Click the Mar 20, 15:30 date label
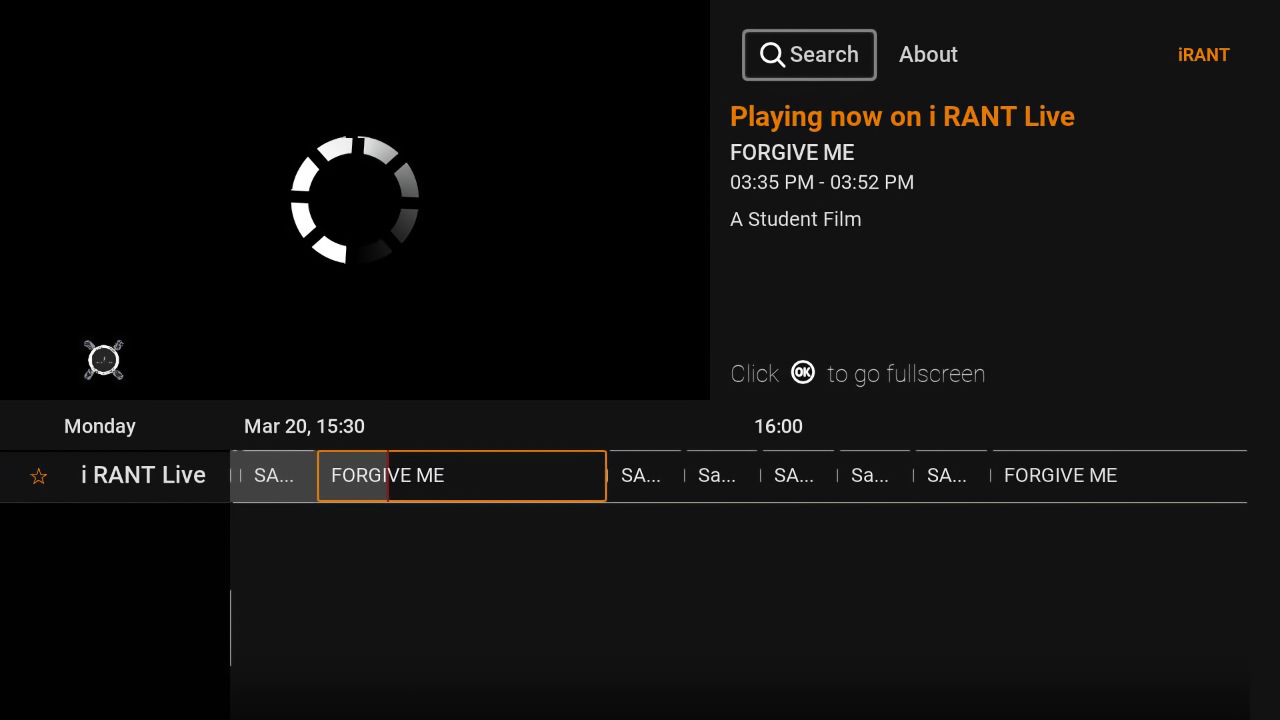The width and height of the screenshot is (1280, 720). (x=304, y=426)
